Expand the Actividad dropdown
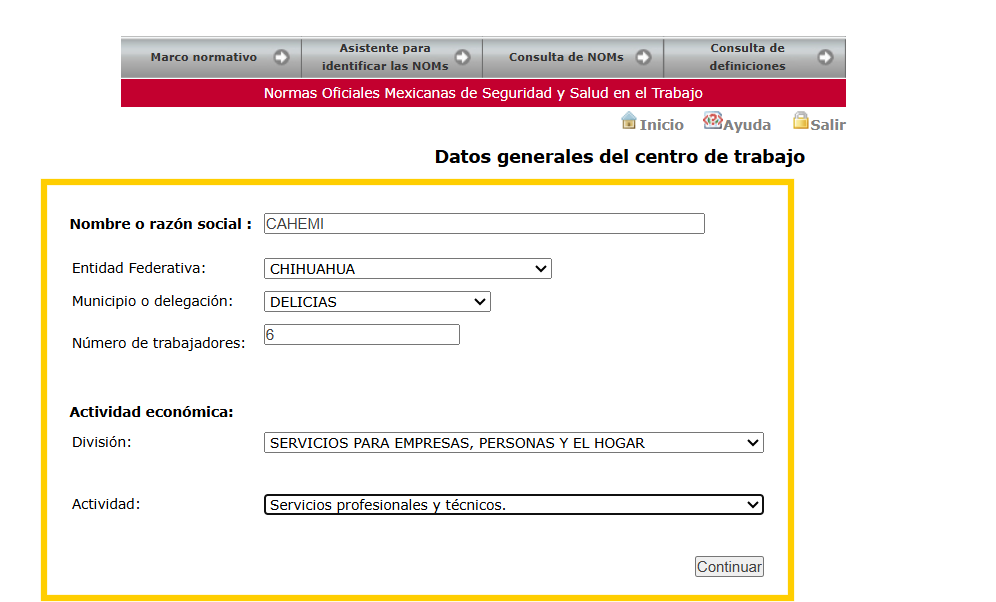The width and height of the screenshot is (996, 602). (514, 505)
